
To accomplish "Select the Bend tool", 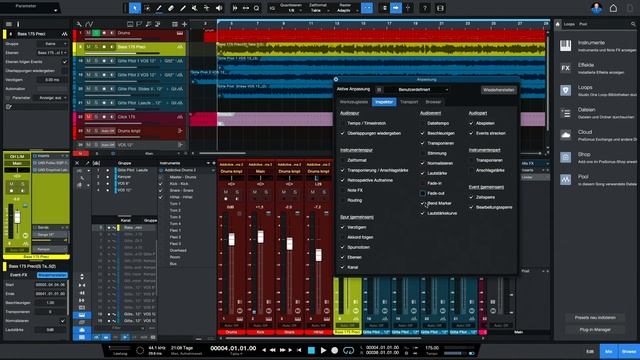I will click(x=207, y=8).
